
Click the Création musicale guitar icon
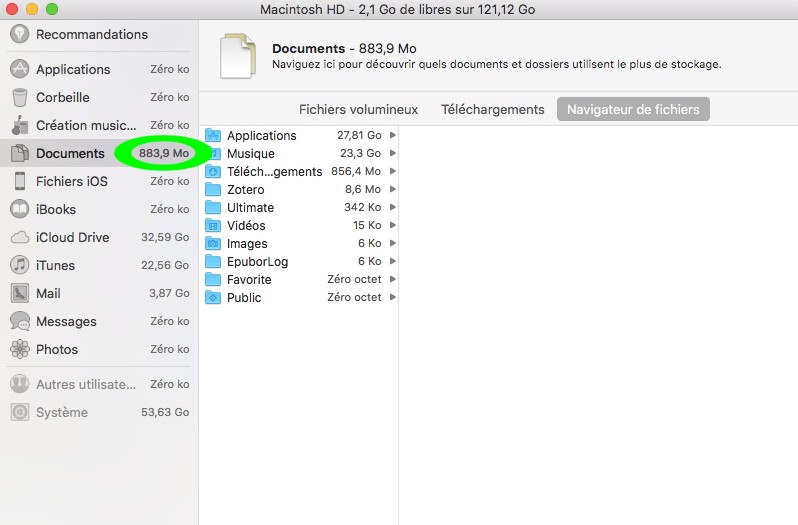(x=19, y=125)
